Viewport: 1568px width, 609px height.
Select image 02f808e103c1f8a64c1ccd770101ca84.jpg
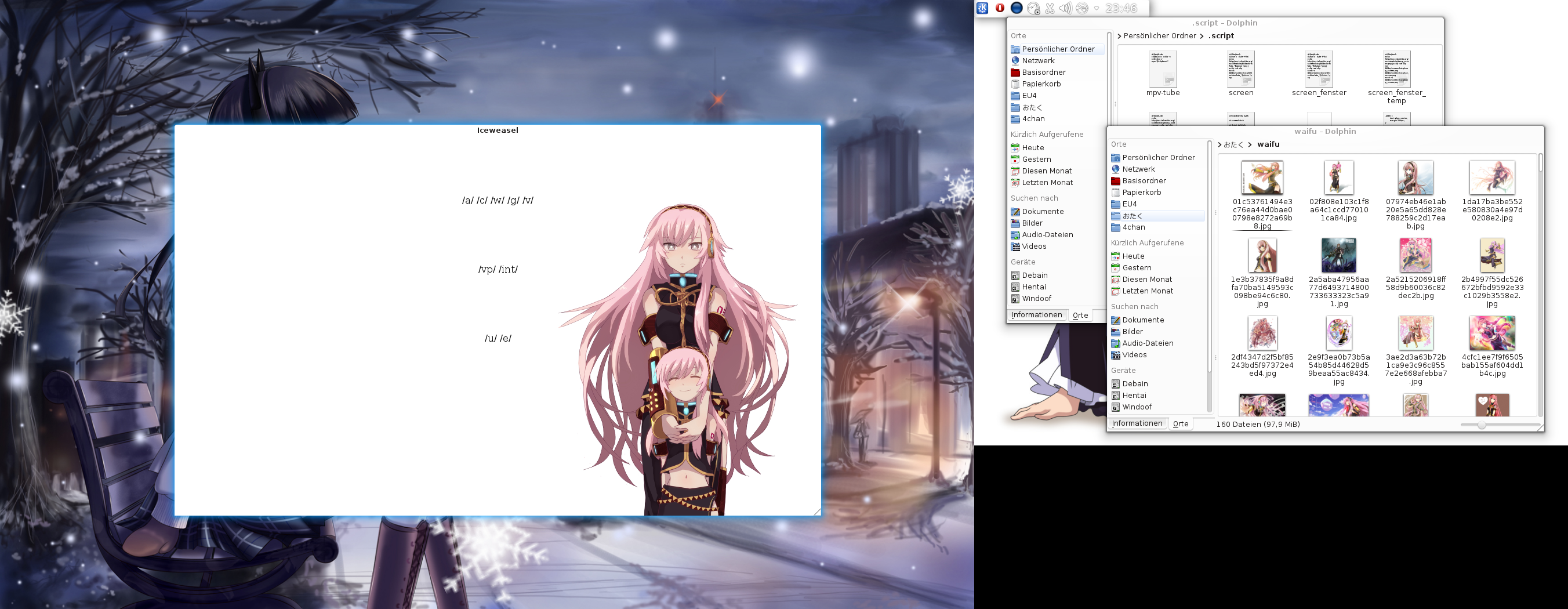[x=1339, y=191]
